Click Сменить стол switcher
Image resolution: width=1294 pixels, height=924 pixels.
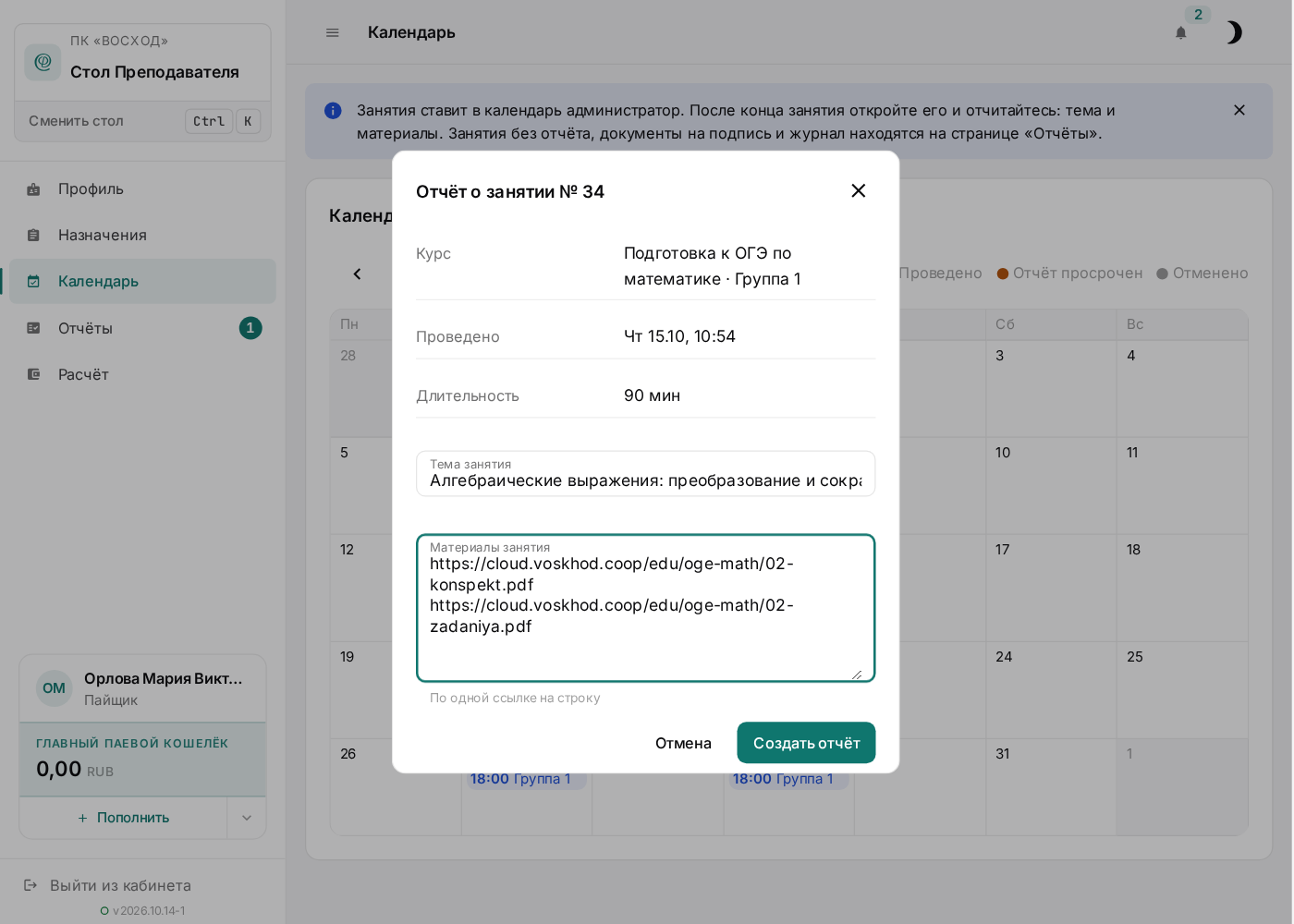143,121
